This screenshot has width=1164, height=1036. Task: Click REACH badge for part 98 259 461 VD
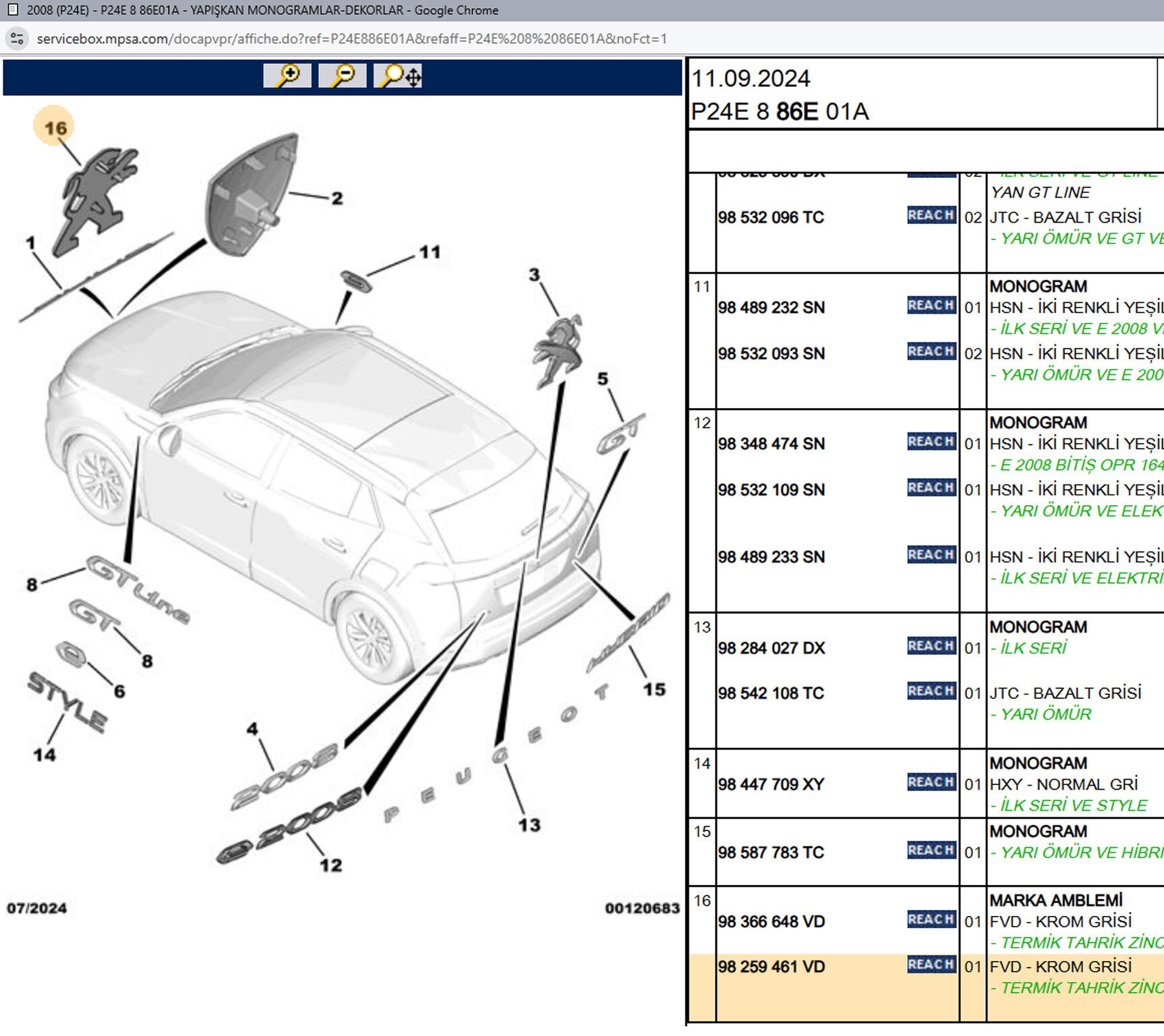[x=931, y=965]
